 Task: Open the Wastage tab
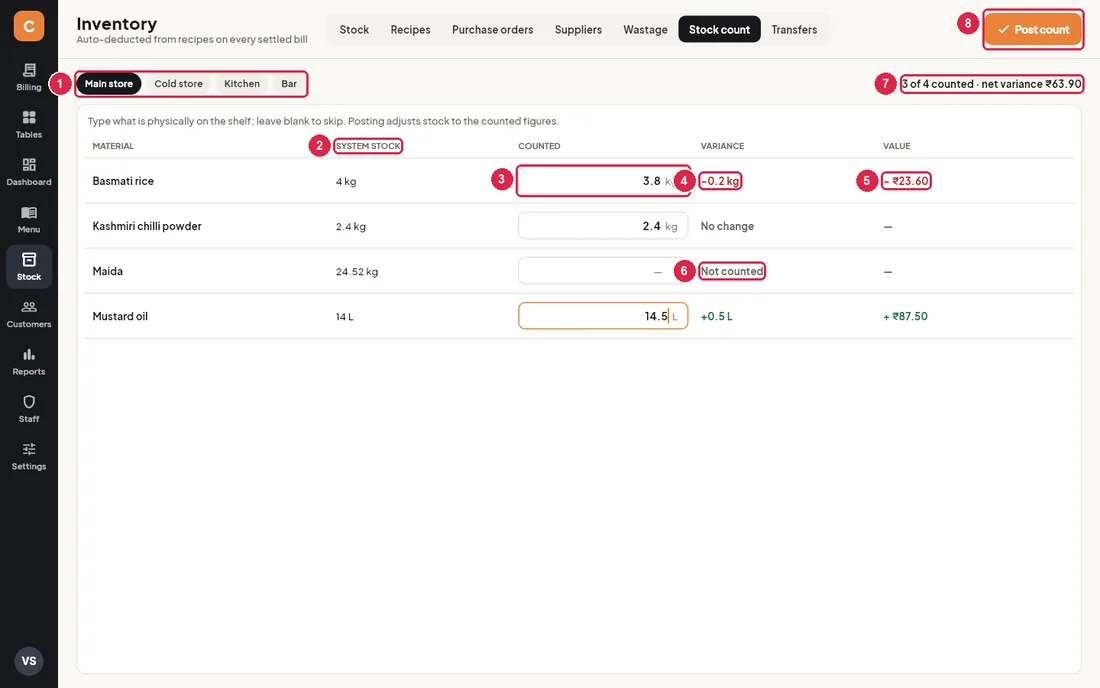coord(645,29)
